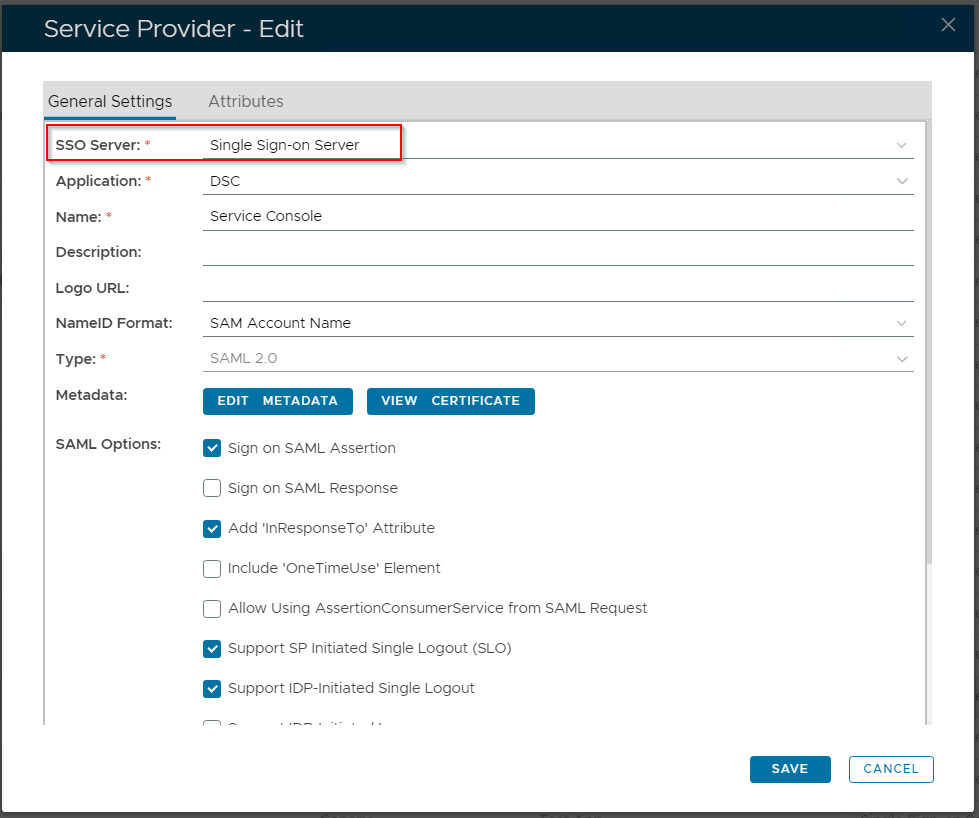979x818 pixels.
Task: Select the General Settings tab
Action: 110,101
